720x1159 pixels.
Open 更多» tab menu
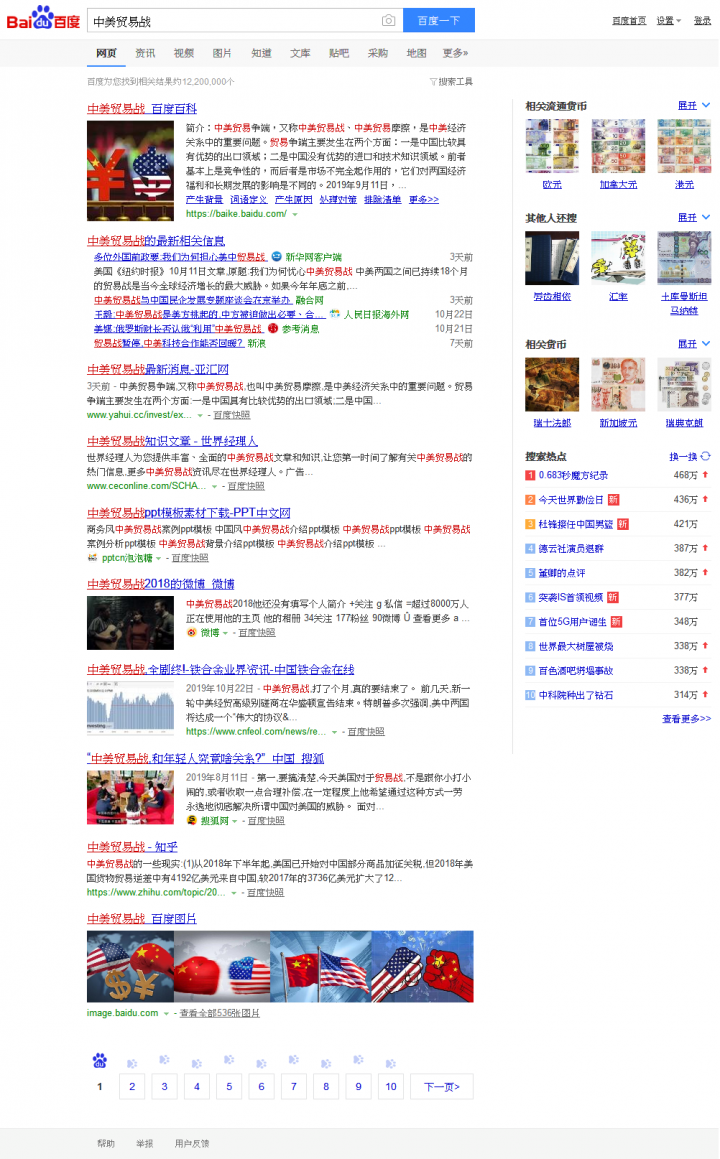[455, 53]
